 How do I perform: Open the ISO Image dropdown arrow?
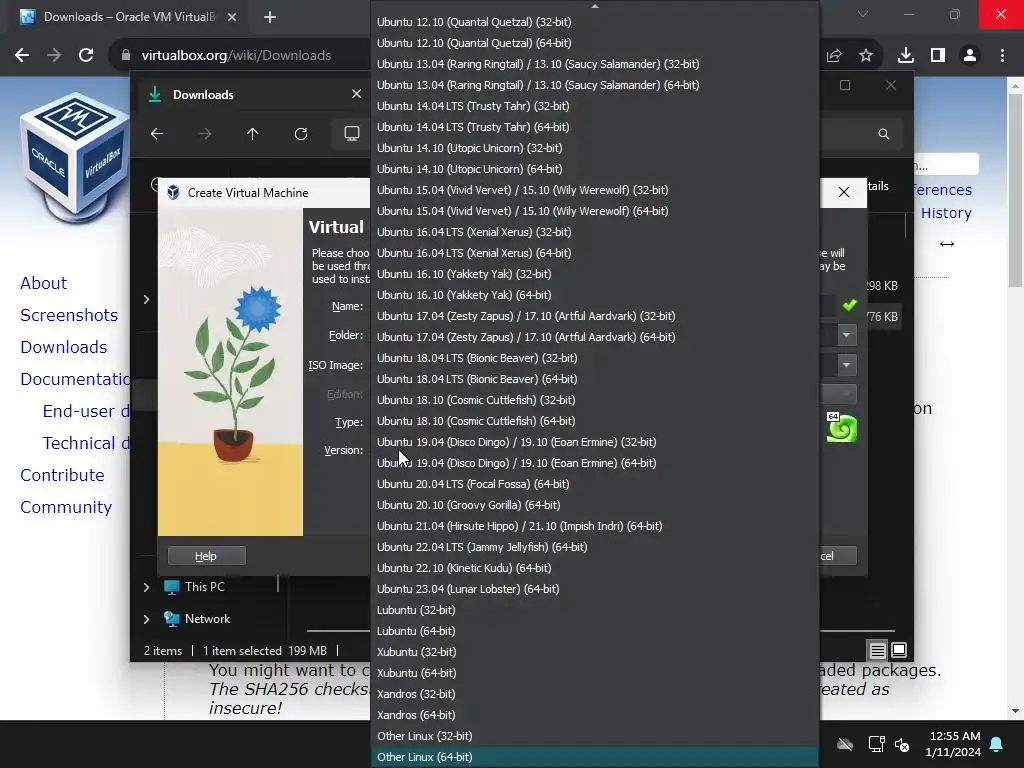[846, 364]
